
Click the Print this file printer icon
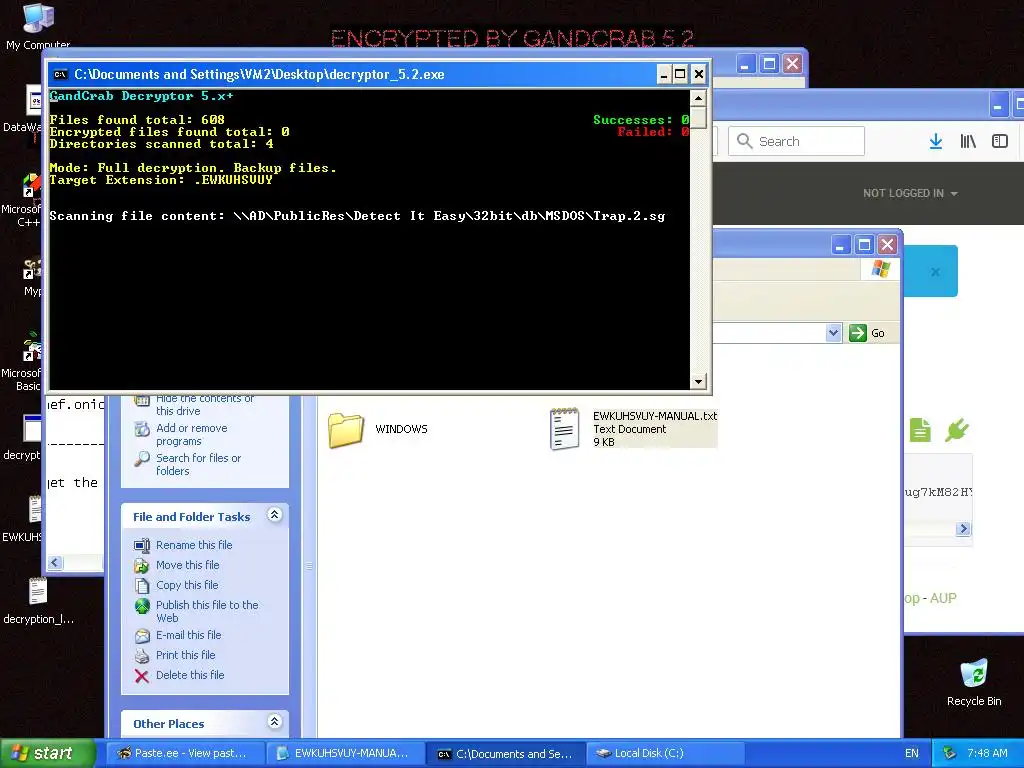coord(142,656)
